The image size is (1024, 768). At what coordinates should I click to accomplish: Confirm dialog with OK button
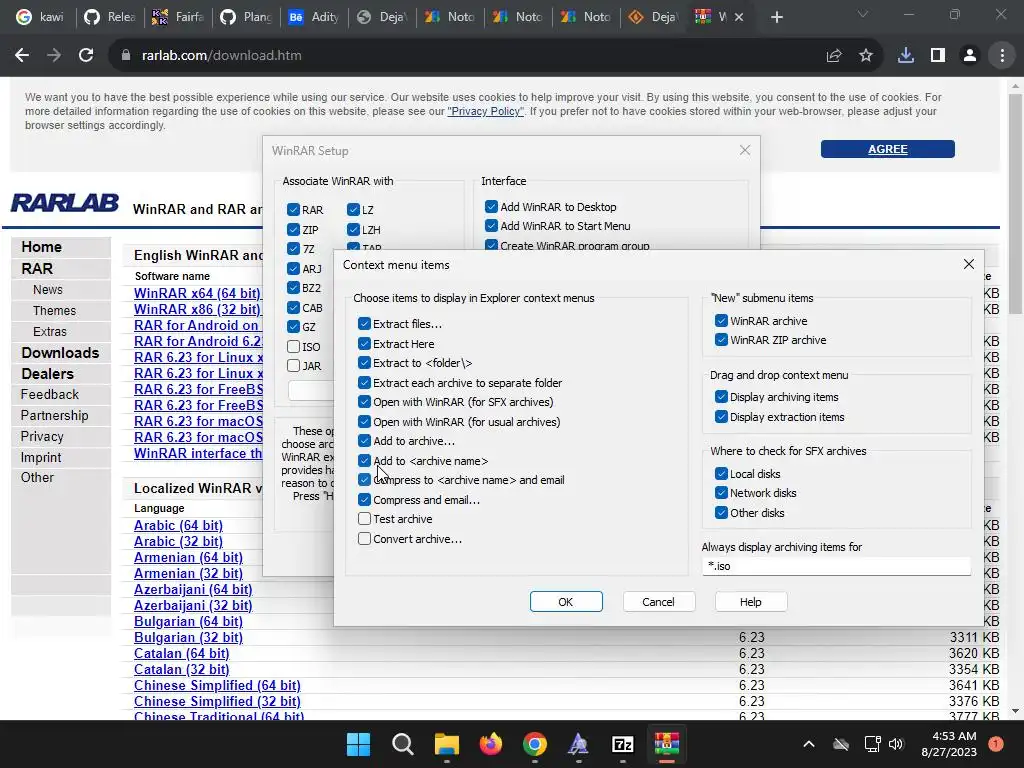(x=566, y=601)
